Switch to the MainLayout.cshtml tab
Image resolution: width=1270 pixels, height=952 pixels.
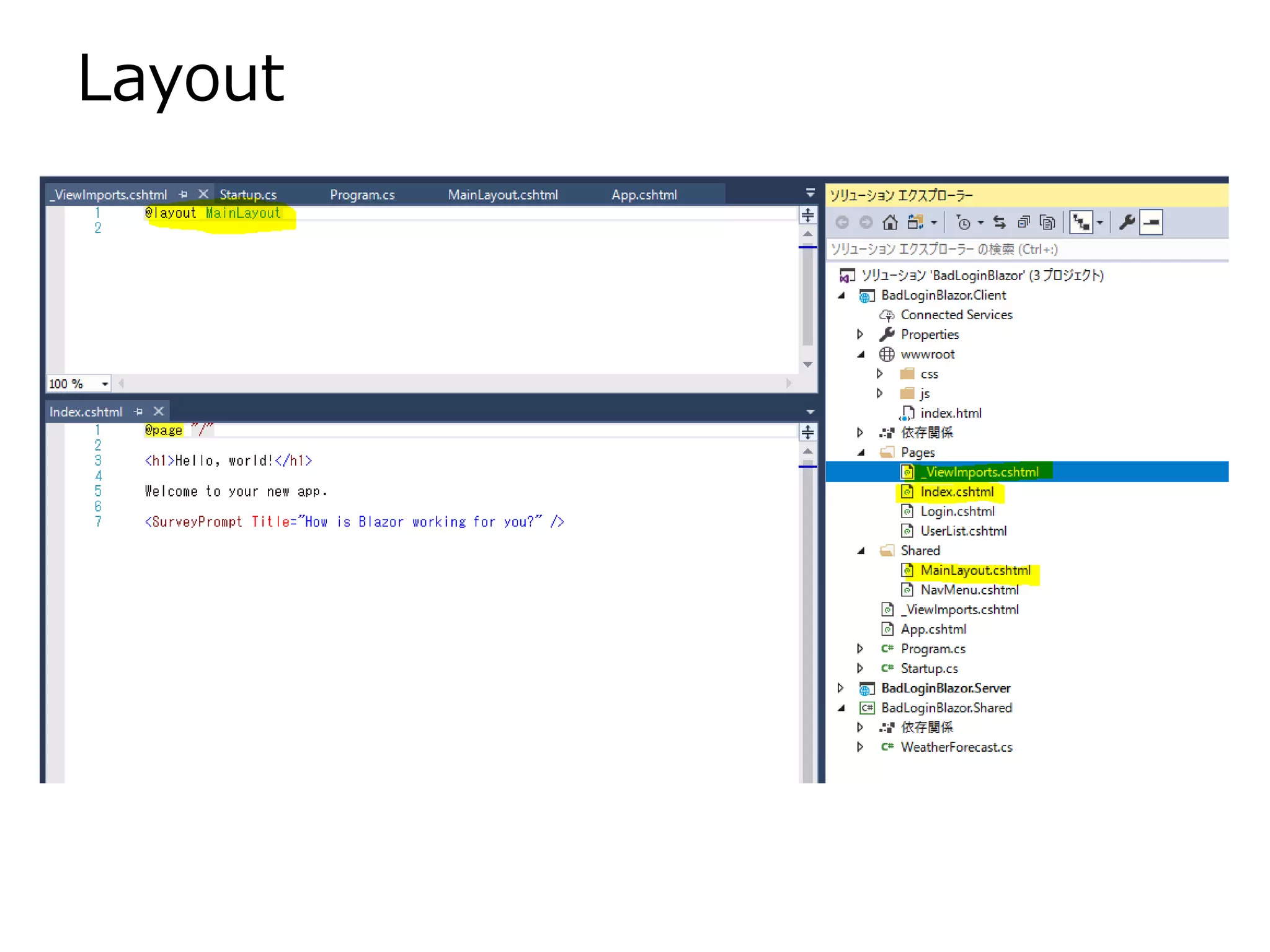[x=502, y=195]
